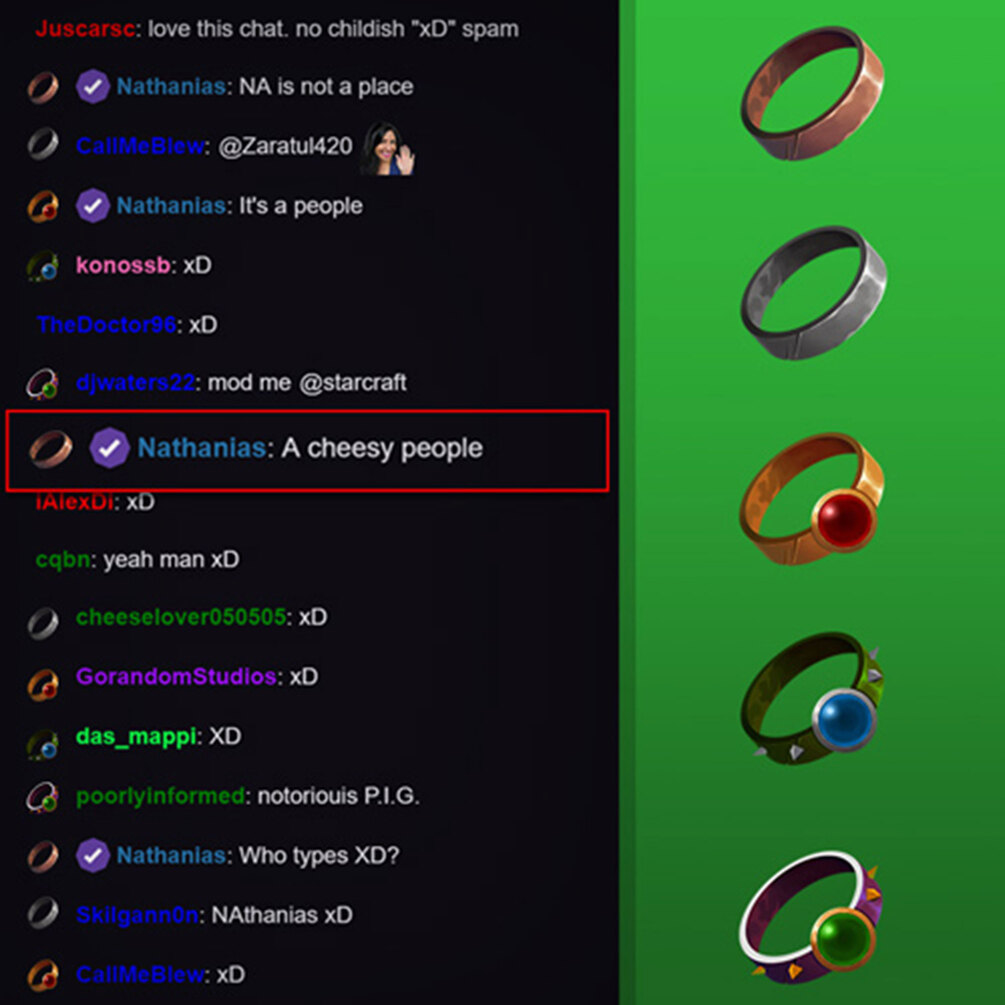Click the waving woman emote after @Zaratul420
The width and height of the screenshot is (1005, 1005).
point(387,149)
